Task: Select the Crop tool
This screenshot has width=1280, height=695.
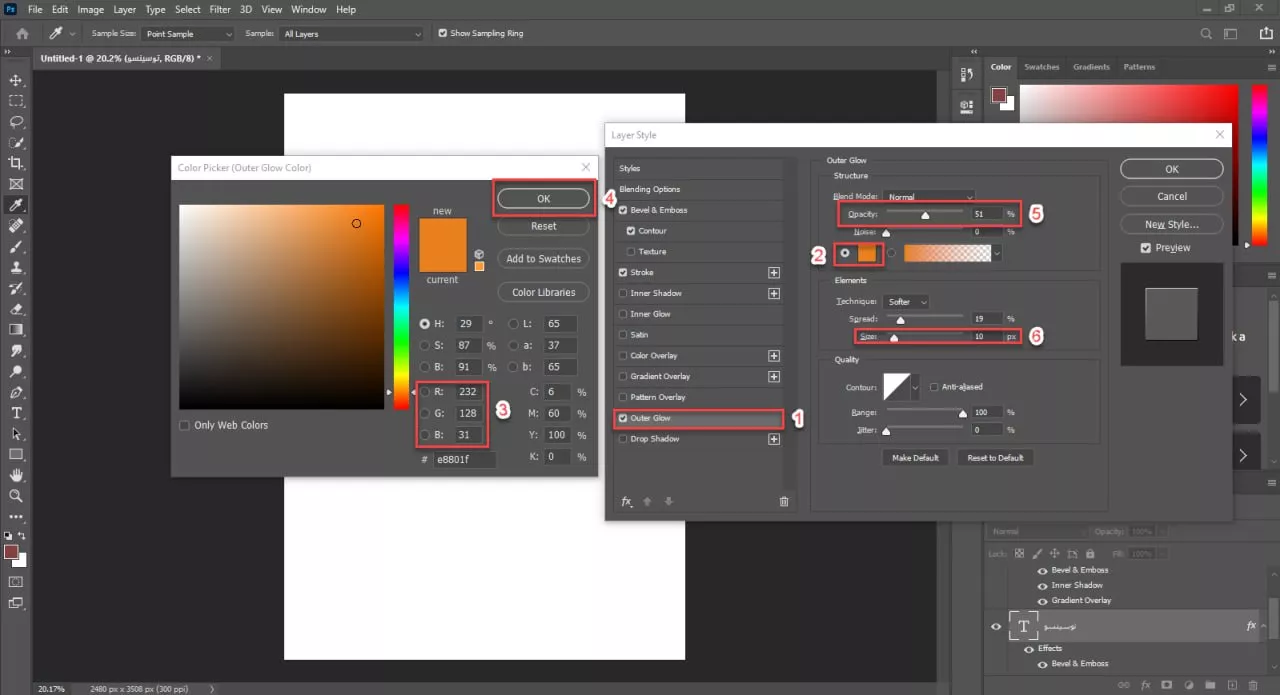Action: (16, 163)
